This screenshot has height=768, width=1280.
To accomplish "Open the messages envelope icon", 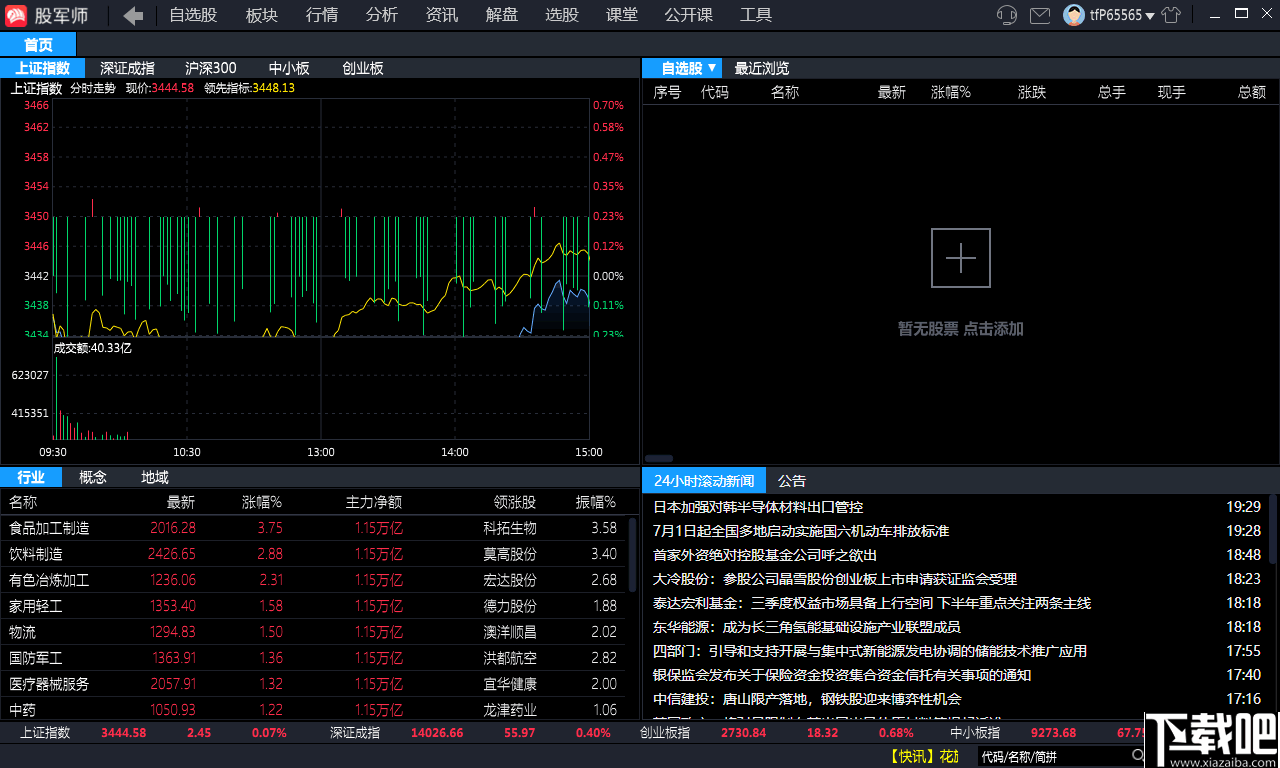I will (1040, 15).
